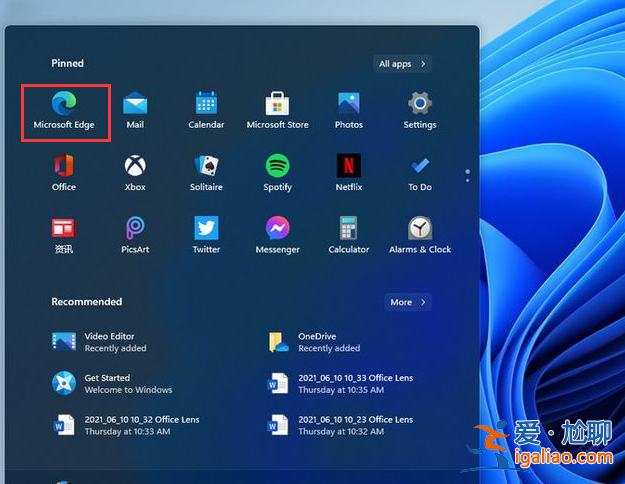This screenshot has height=484, width=625.
Task: Launch the Office app
Action: tap(64, 173)
